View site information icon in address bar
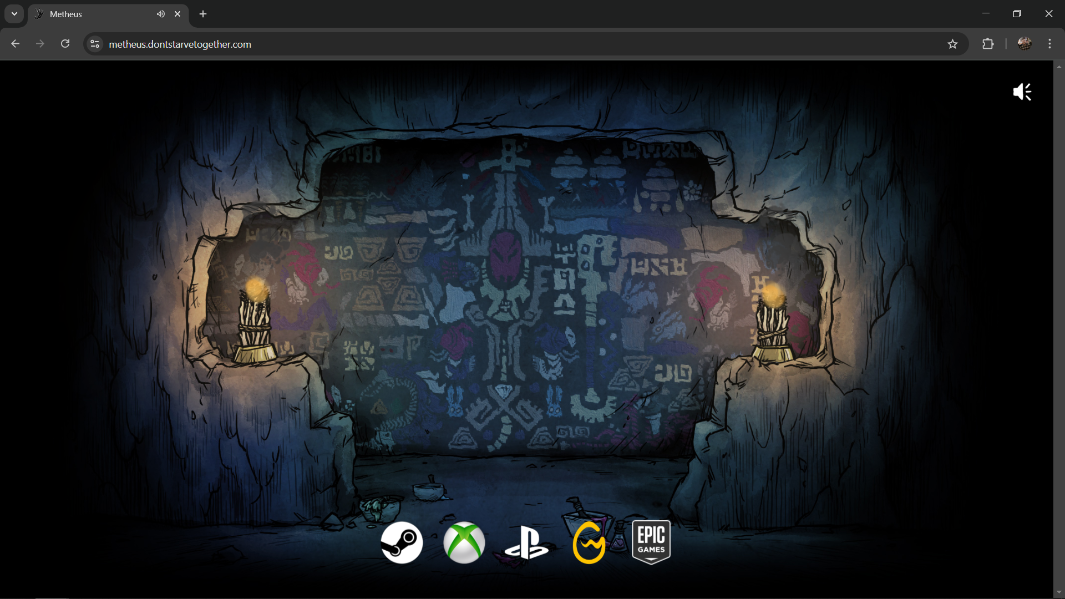This screenshot has height=599, width=1065. click(x=95, y=44)
